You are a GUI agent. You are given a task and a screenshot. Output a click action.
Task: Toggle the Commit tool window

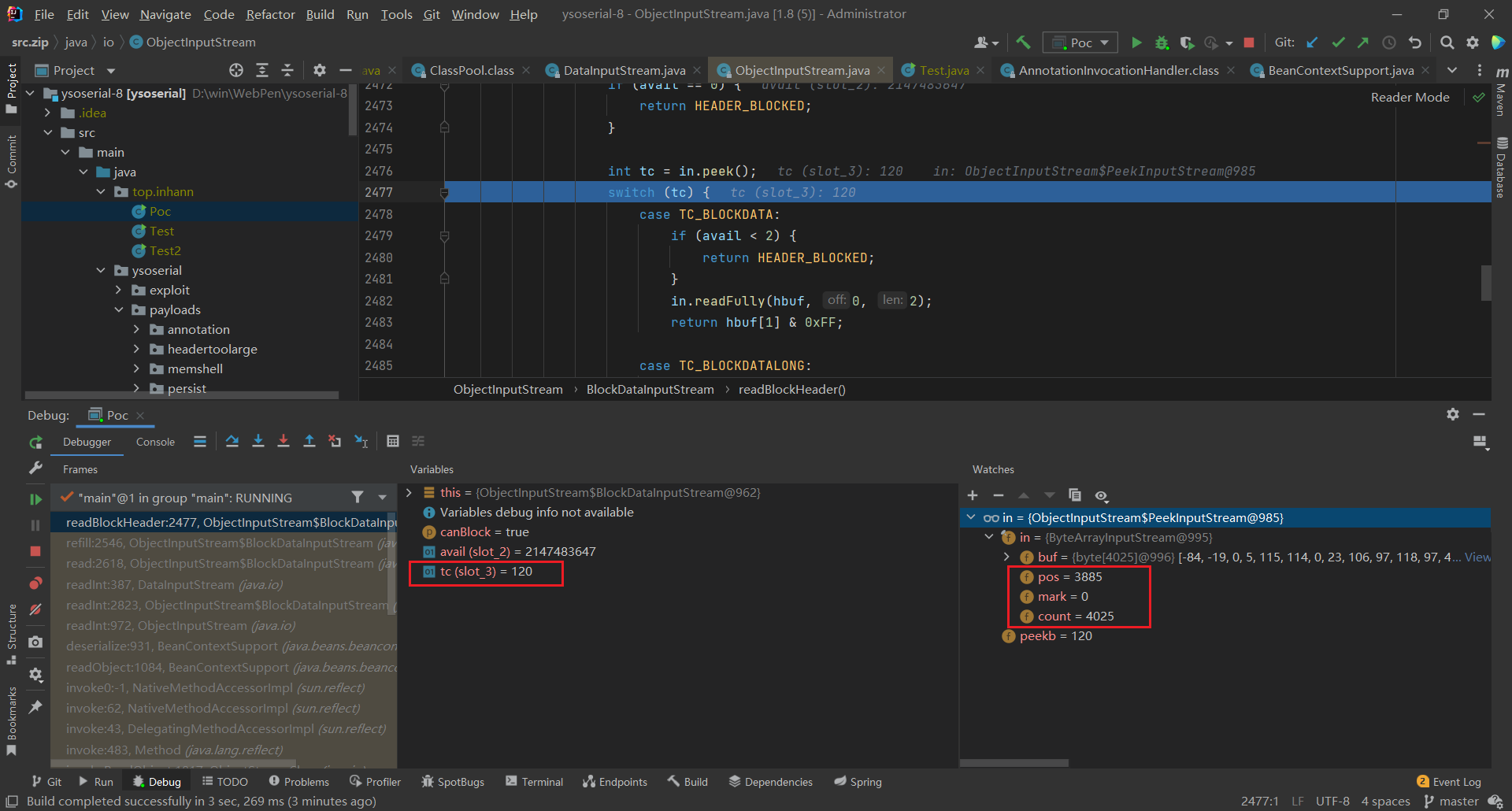tap(11, 161)
